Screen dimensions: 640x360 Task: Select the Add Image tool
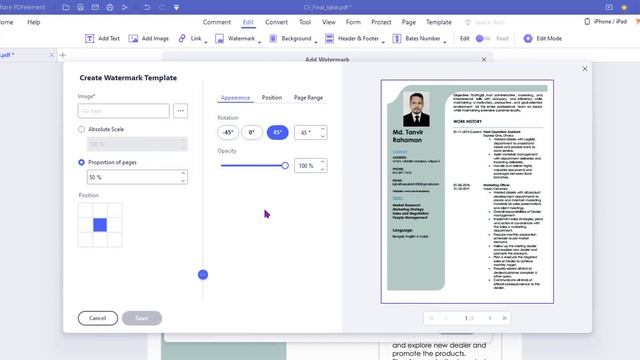pos(149,38)
